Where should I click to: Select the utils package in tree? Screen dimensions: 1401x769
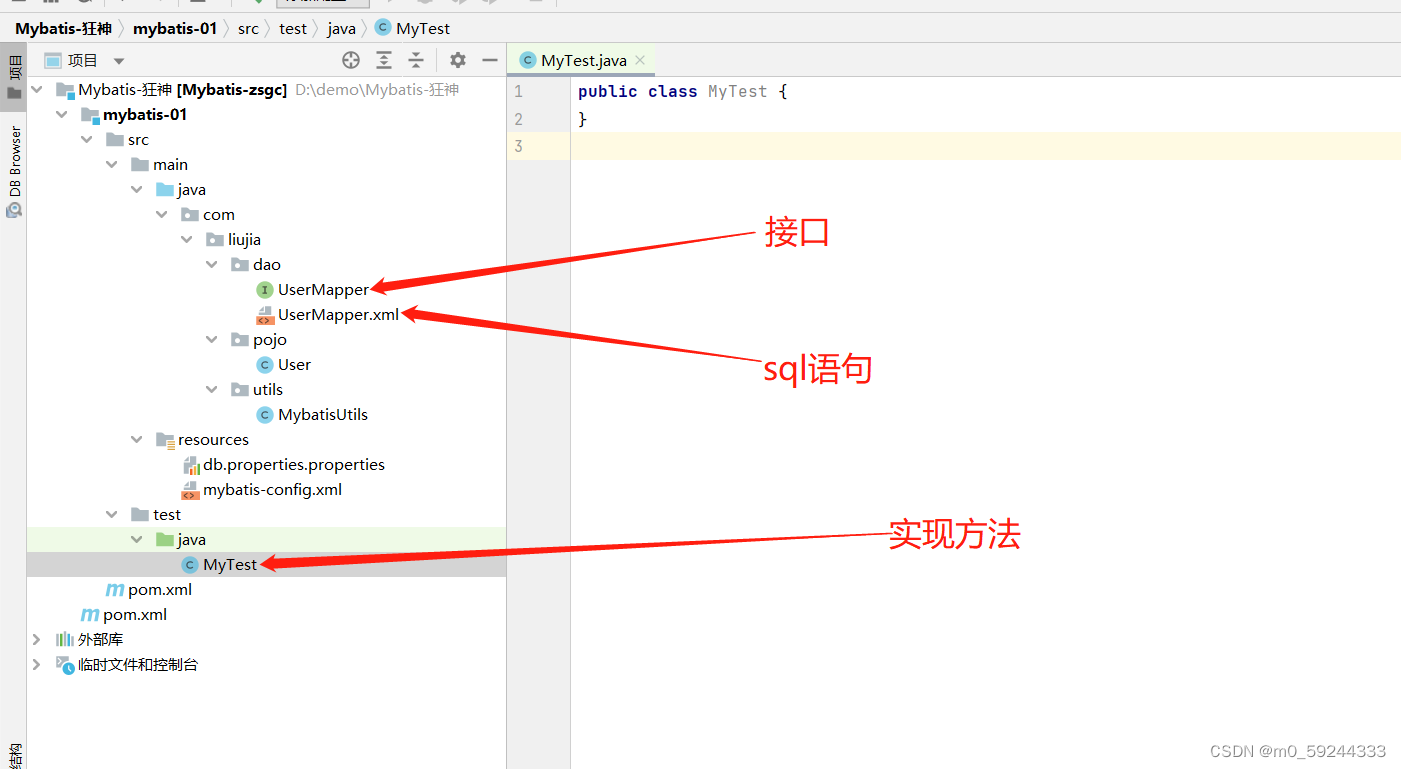[268, 389]
